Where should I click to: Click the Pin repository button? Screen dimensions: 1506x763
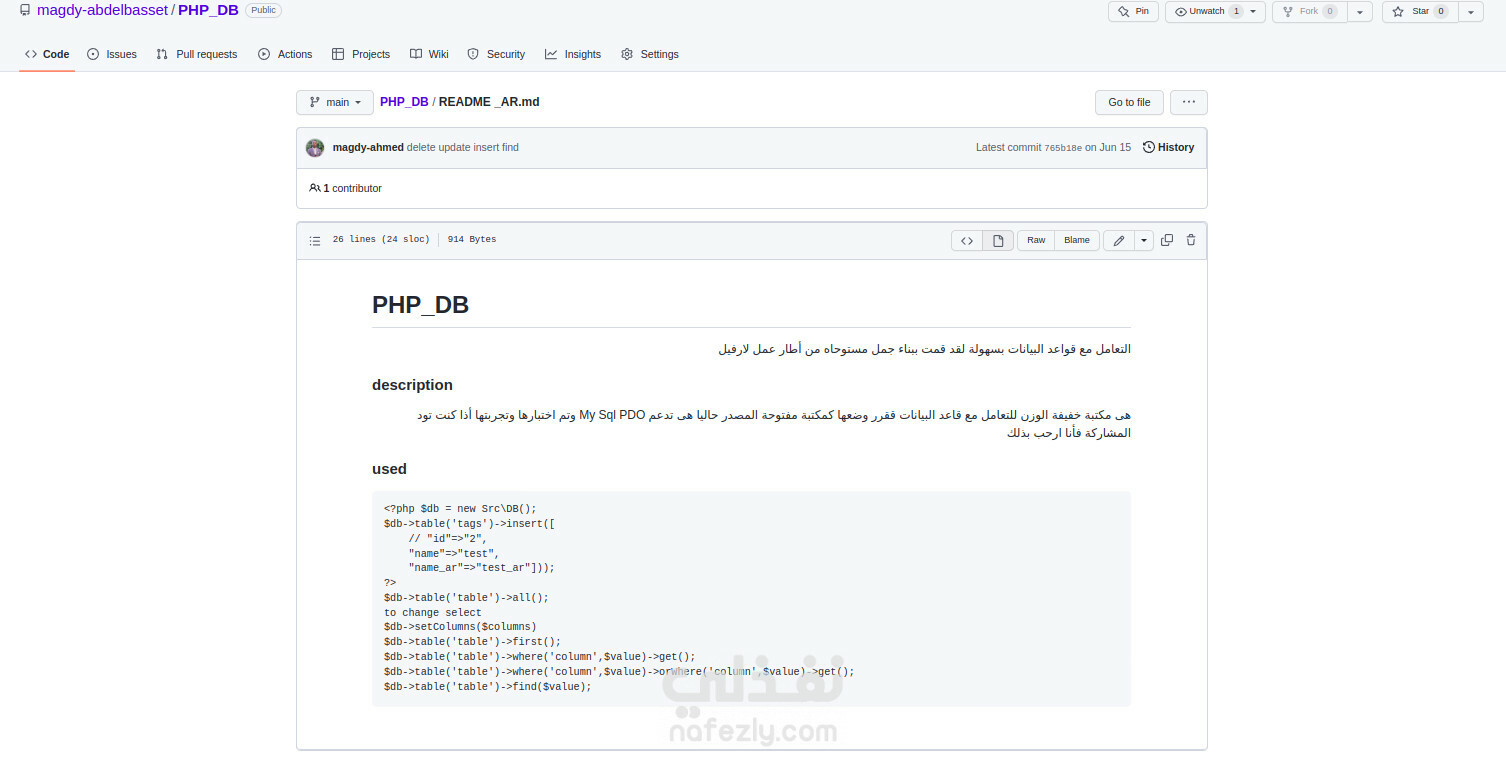click(x=1133, y=11)
